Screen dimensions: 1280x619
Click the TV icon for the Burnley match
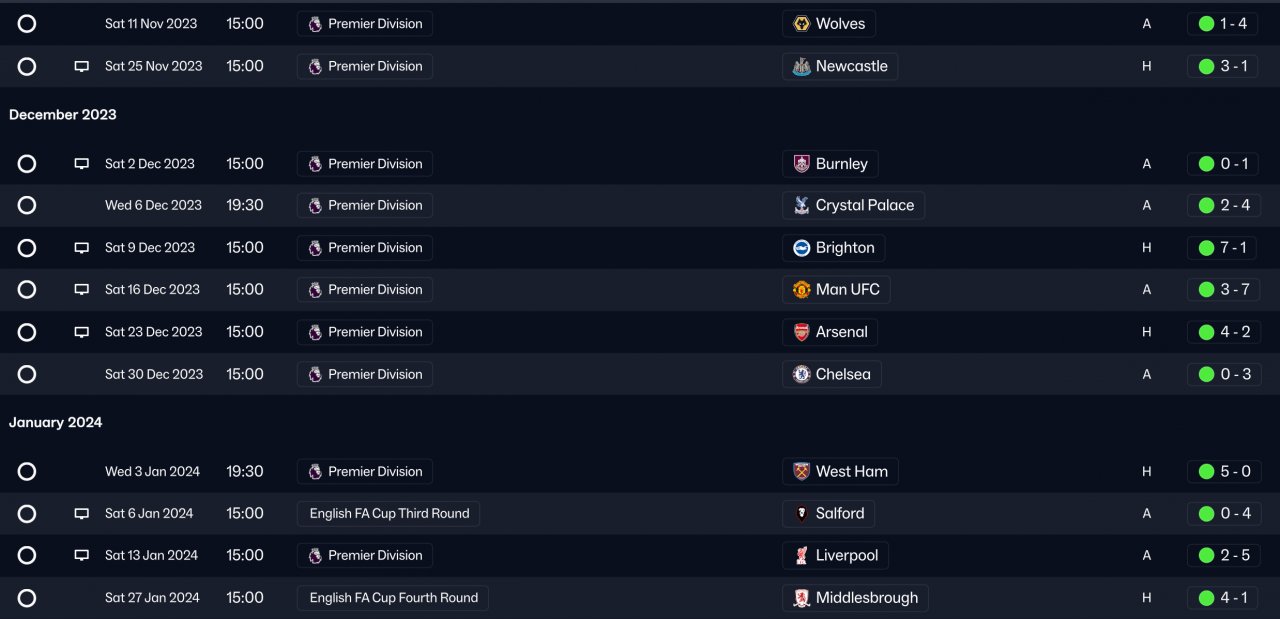pos(82,164)
